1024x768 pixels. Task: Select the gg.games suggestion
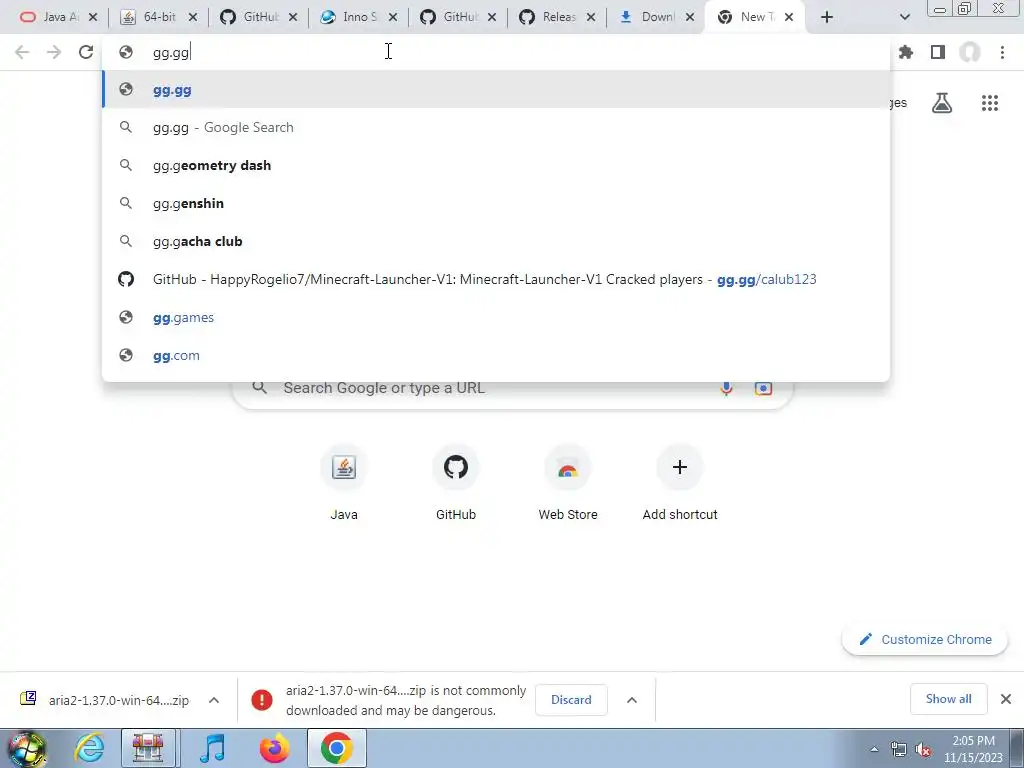click(x=496, y=317)
